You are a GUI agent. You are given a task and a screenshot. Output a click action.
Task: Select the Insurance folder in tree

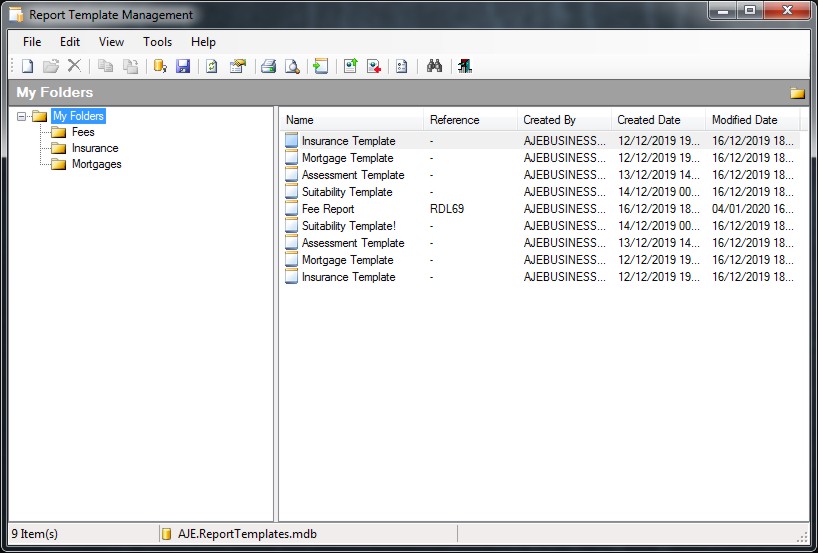point(94,148)
